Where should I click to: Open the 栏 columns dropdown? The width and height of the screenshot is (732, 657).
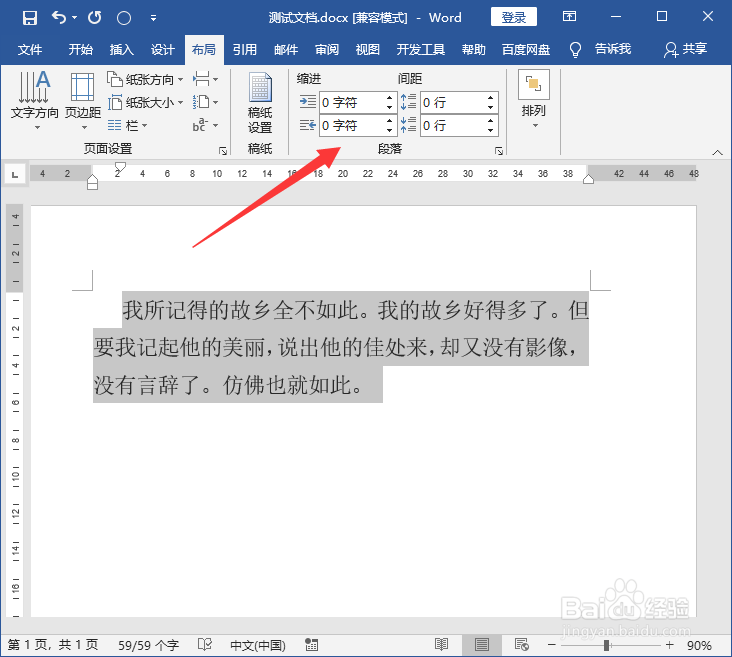(127, 125)
